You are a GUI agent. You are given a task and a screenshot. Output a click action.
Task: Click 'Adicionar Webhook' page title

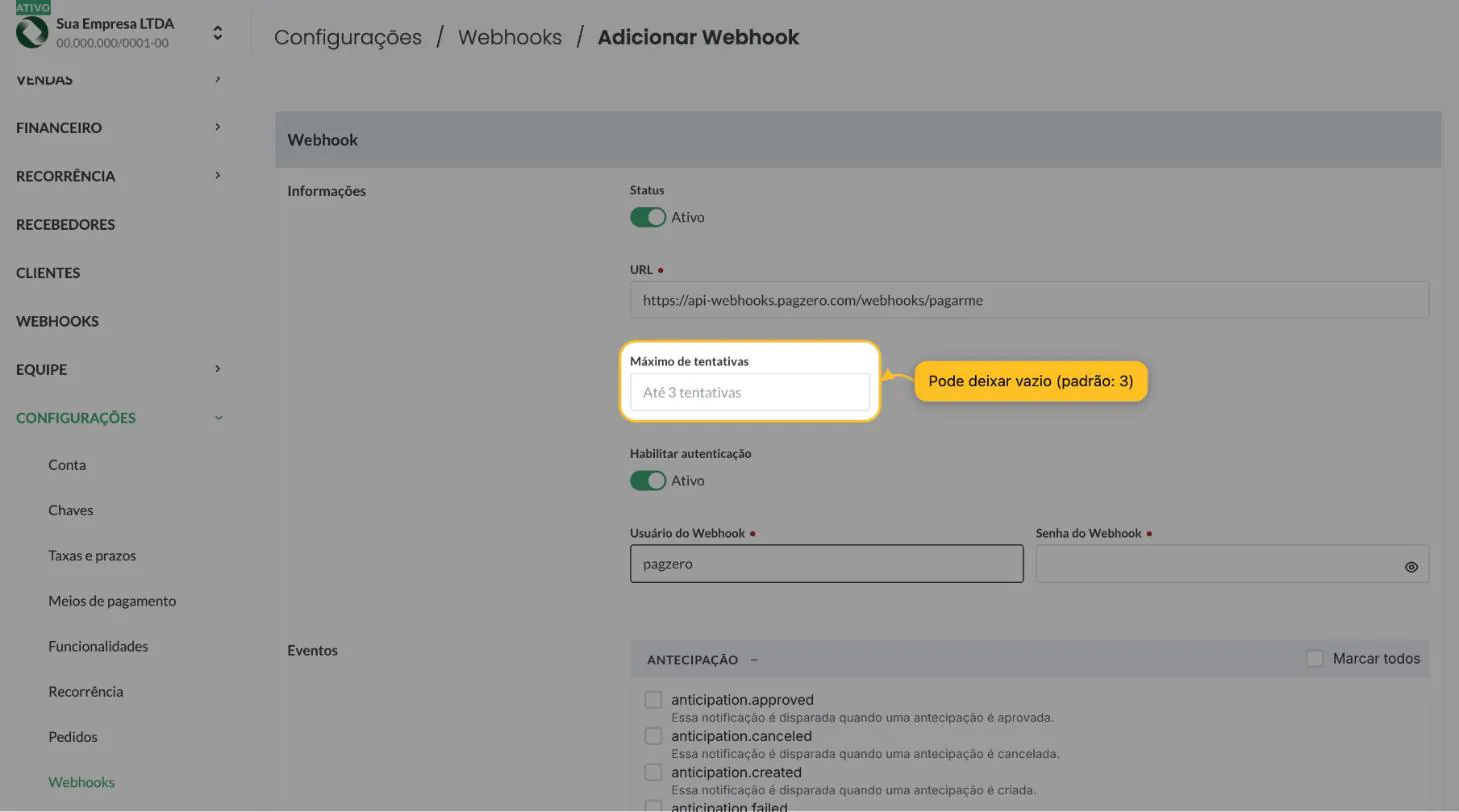tap(698, 37)
